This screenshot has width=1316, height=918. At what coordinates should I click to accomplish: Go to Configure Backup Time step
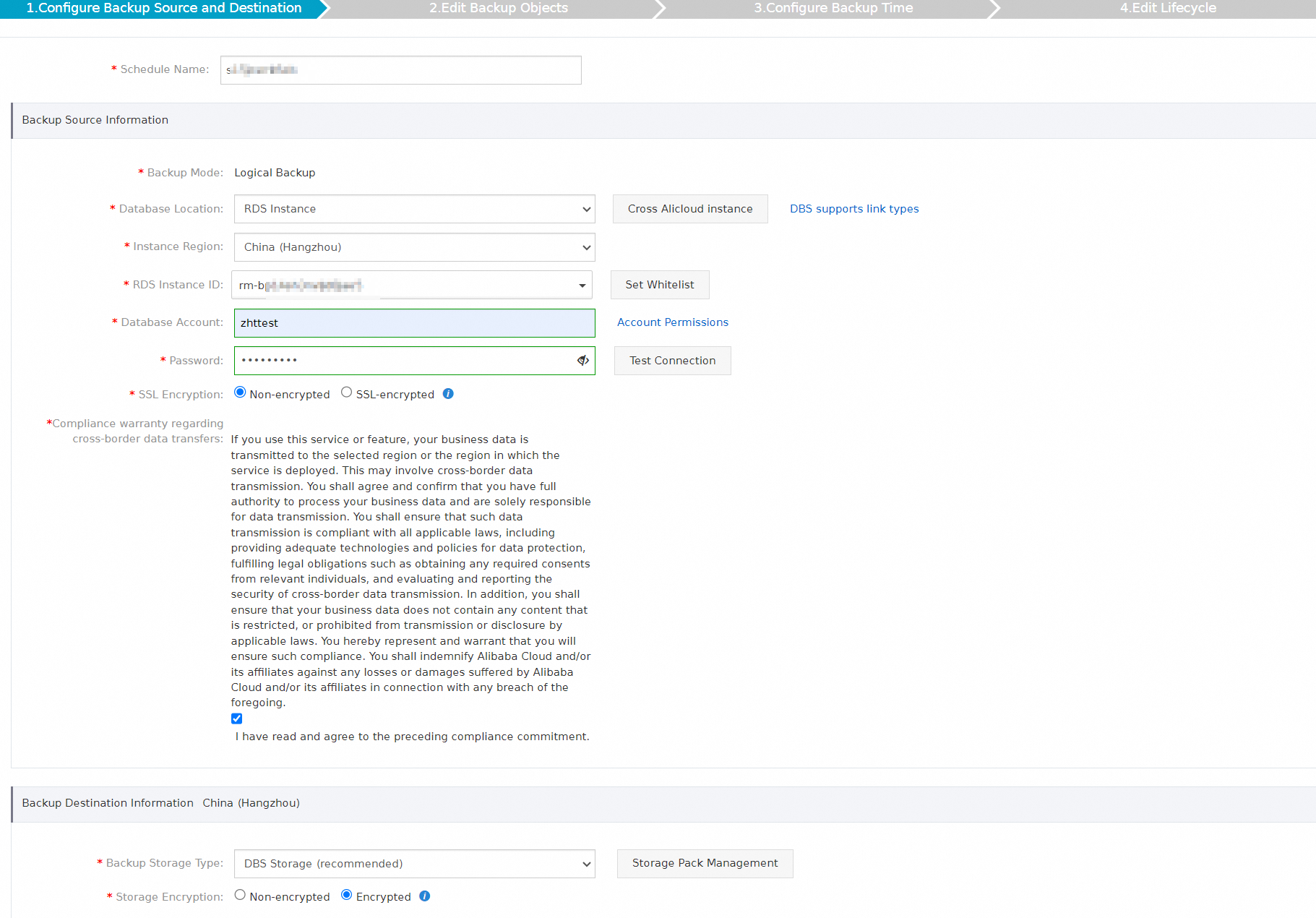(x=833, y=9)
